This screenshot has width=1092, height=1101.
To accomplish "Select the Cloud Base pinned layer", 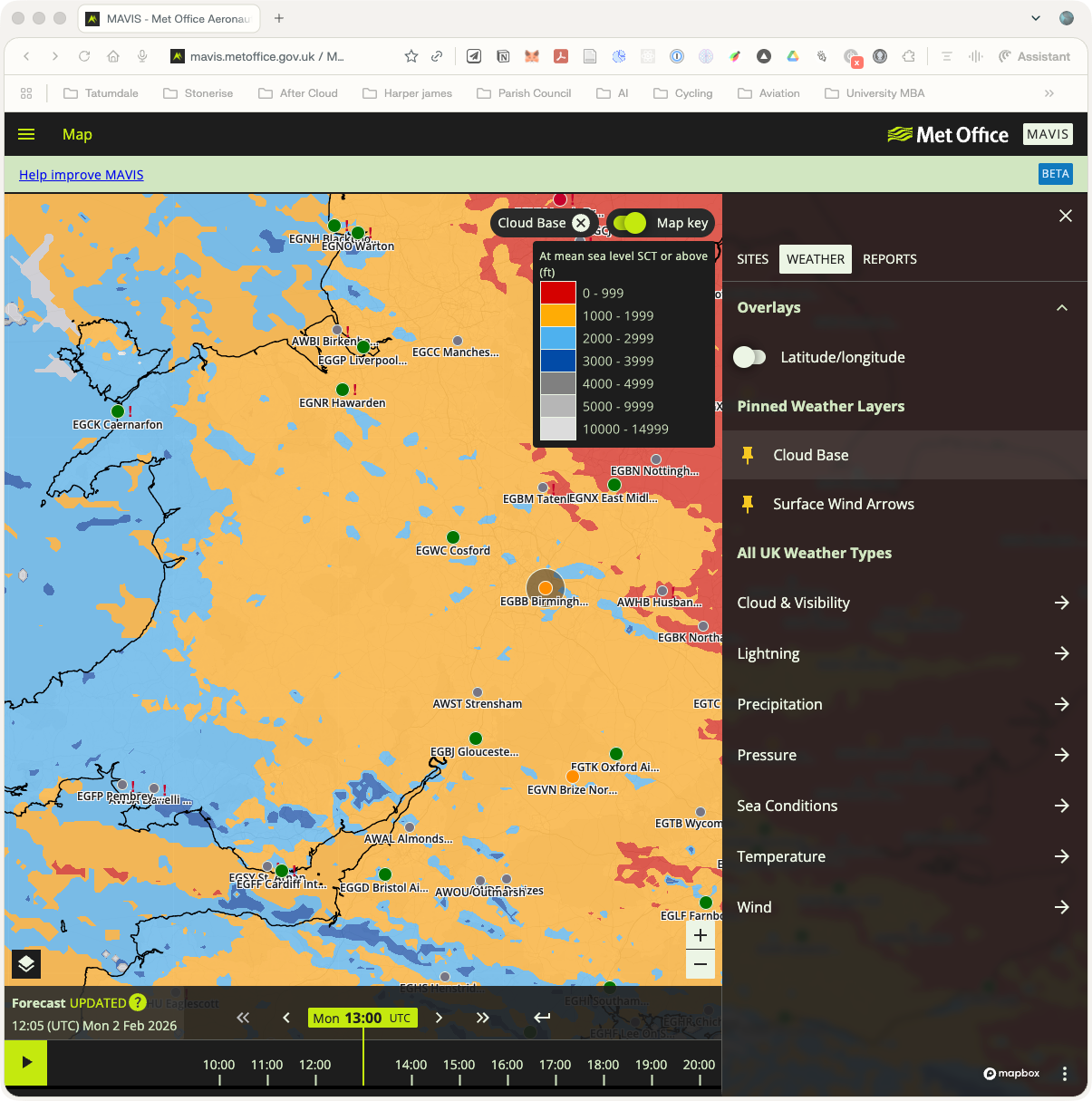I will (x=904, y=455).
